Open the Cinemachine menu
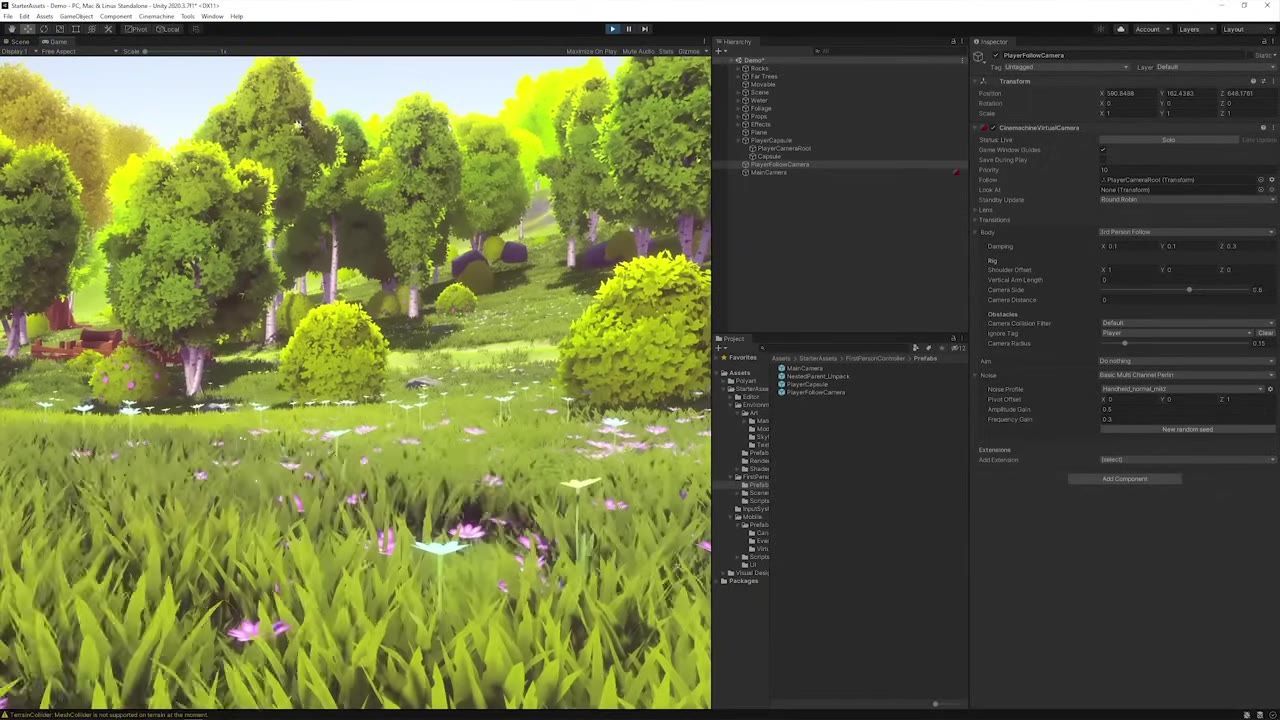Image resolution: width=1280 pixels, height=720 pixels. tap(156, 17)
